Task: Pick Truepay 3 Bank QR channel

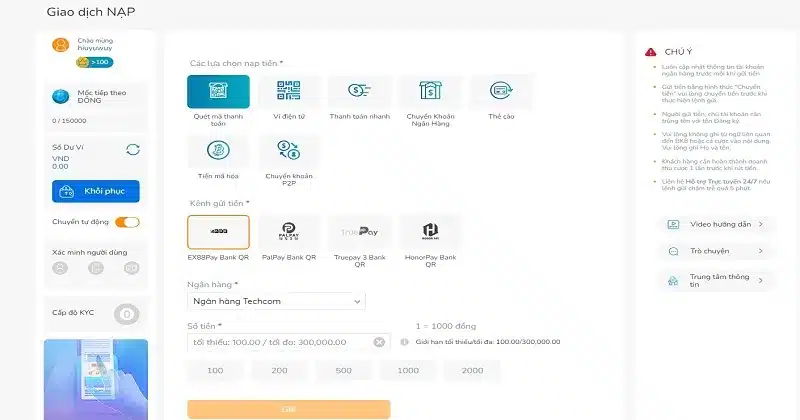Action: pos(360,232)
